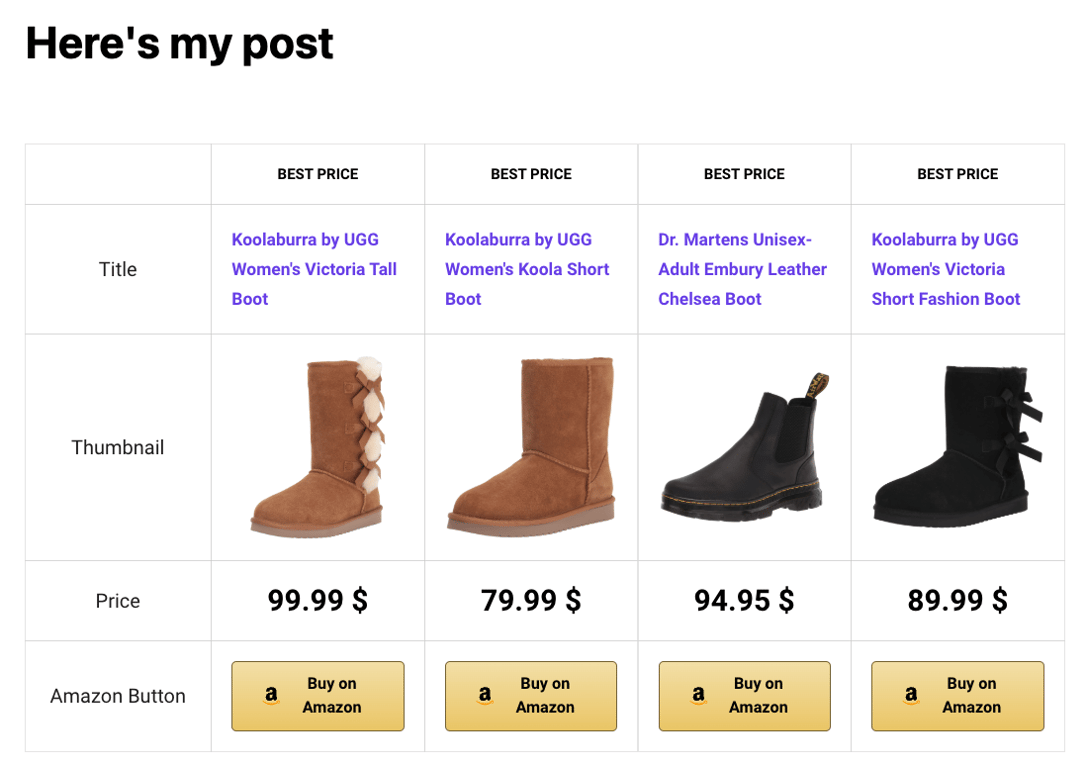Click the Thumbnail row label
This screenshot has height=768, width=1087.
pos(117,447)
